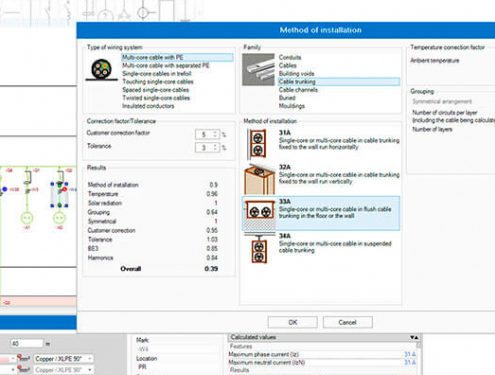
Task: Click the Overall result value 0.39
Action: click(x=211, y=269)
